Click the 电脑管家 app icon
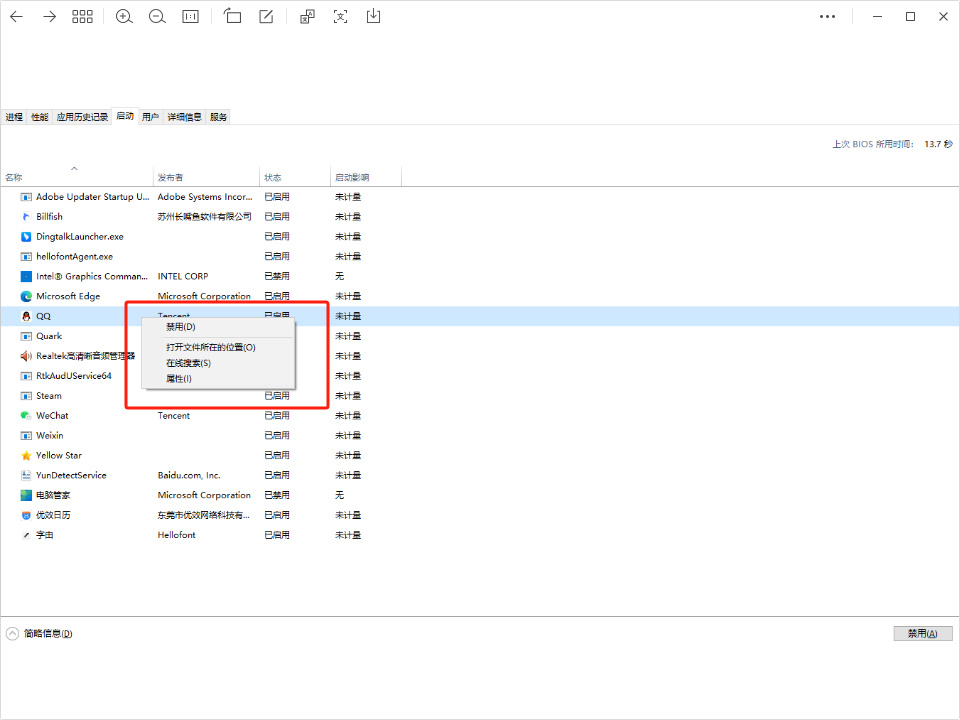The width and height of the screenshot is (960, 720). (26, 495)
